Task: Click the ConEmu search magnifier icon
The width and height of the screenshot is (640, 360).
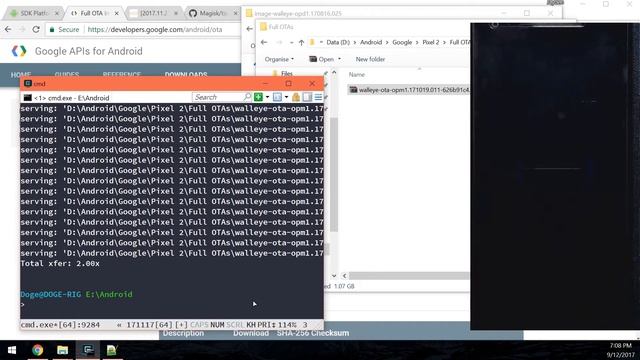Action: coord(247,97)
